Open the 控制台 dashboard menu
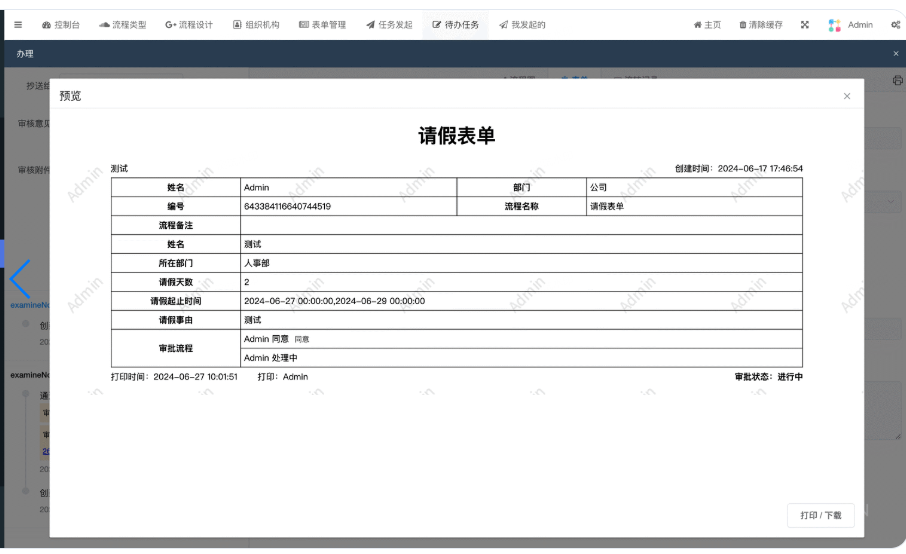The width and height of the screenshot is (906, 554). 62,25
